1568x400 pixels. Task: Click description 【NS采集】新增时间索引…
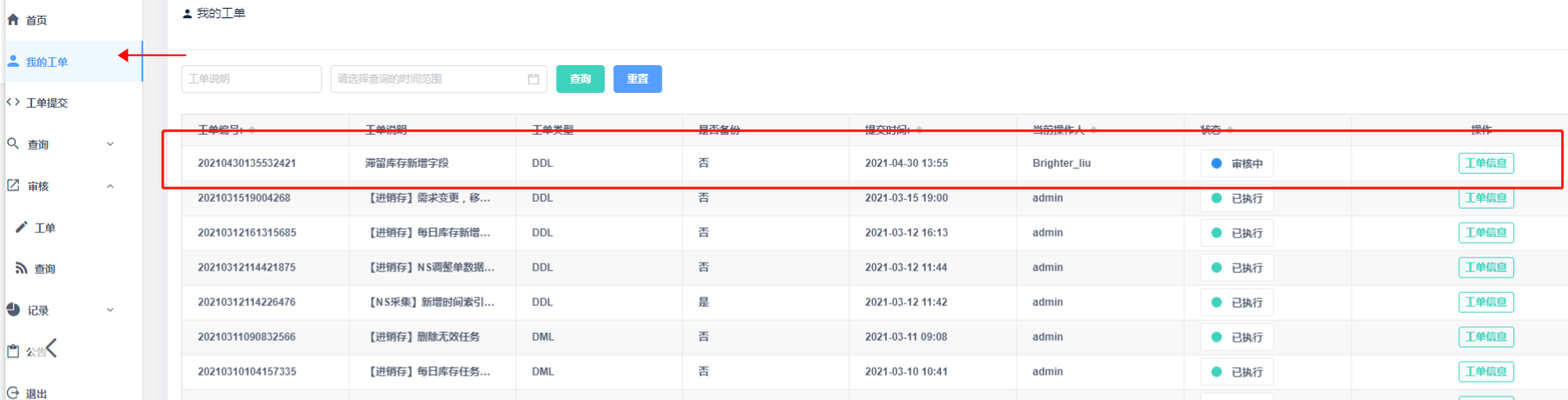pos(431,303)
